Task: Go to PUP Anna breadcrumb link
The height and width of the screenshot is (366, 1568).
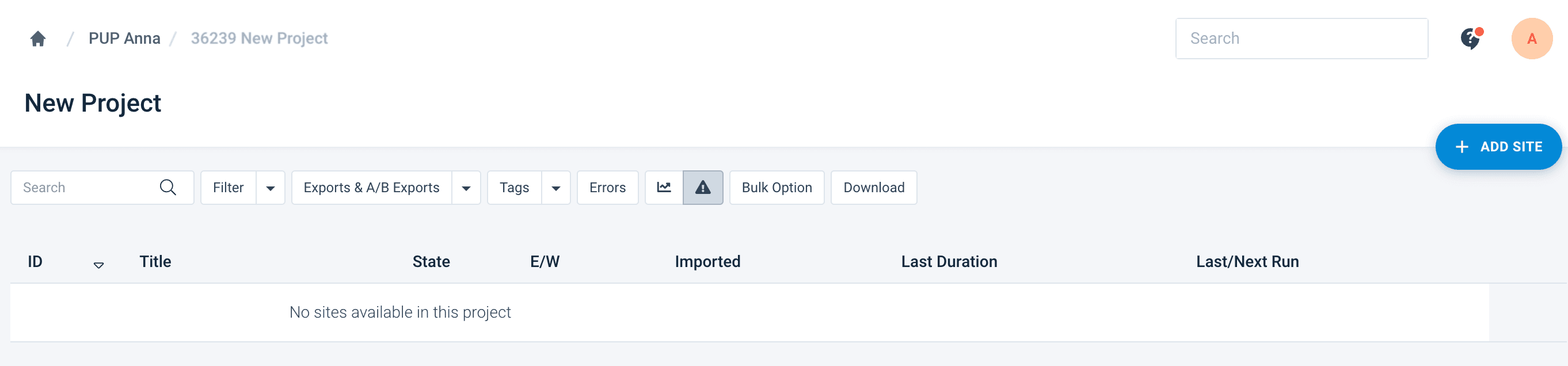Action: (x=124, y=39)
